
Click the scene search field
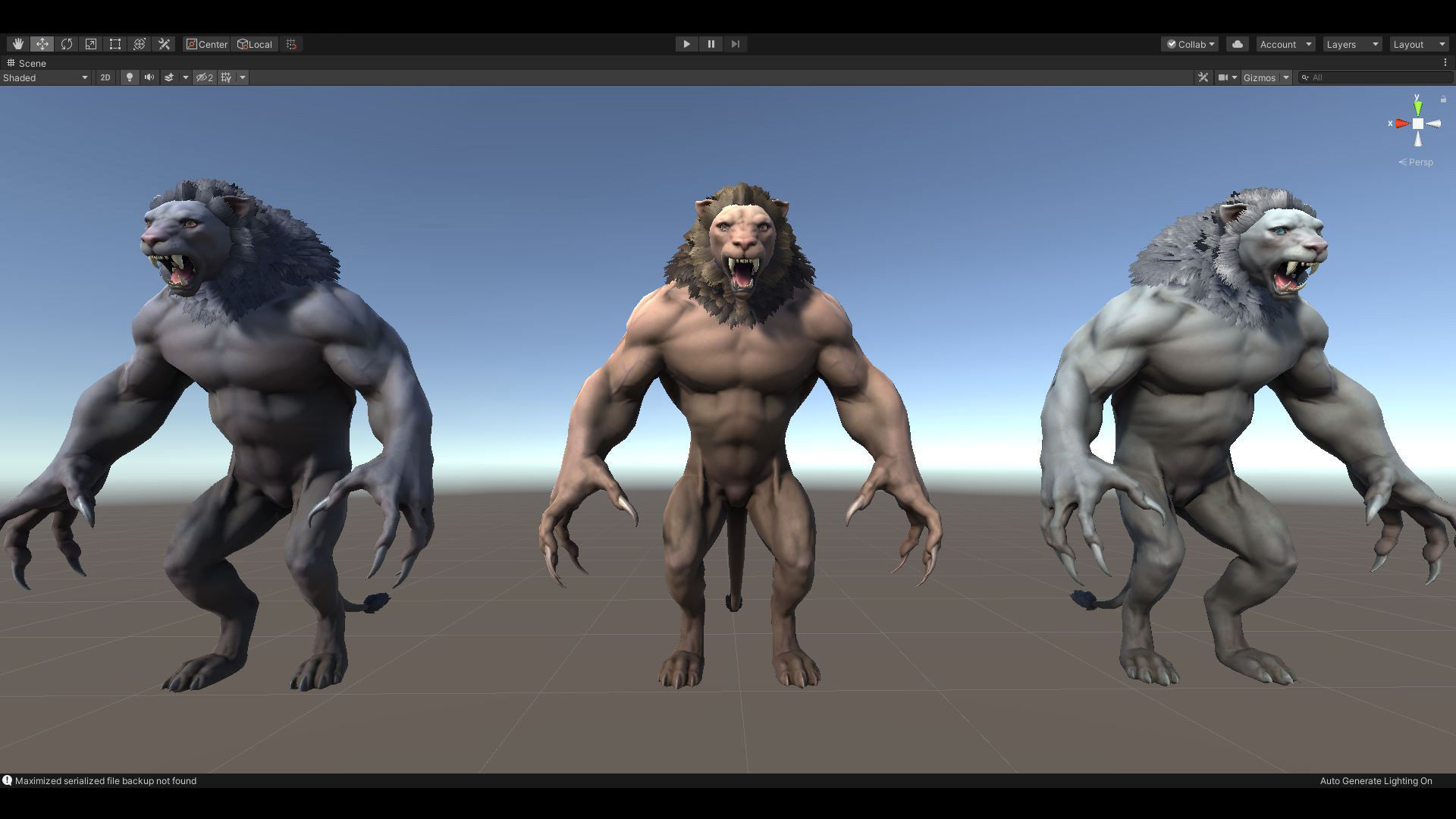tap(1376, 77)
